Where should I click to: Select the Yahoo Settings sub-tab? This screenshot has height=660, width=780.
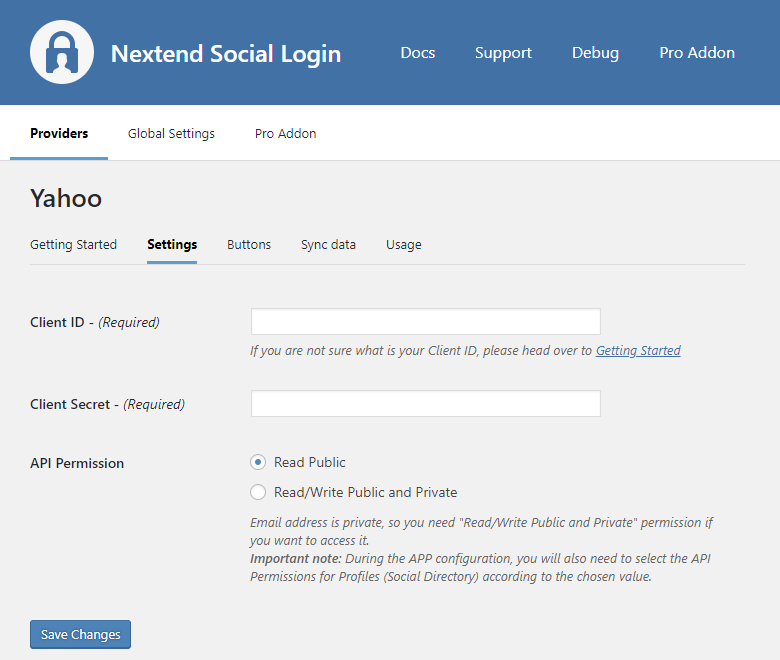[x=172, y=245]
